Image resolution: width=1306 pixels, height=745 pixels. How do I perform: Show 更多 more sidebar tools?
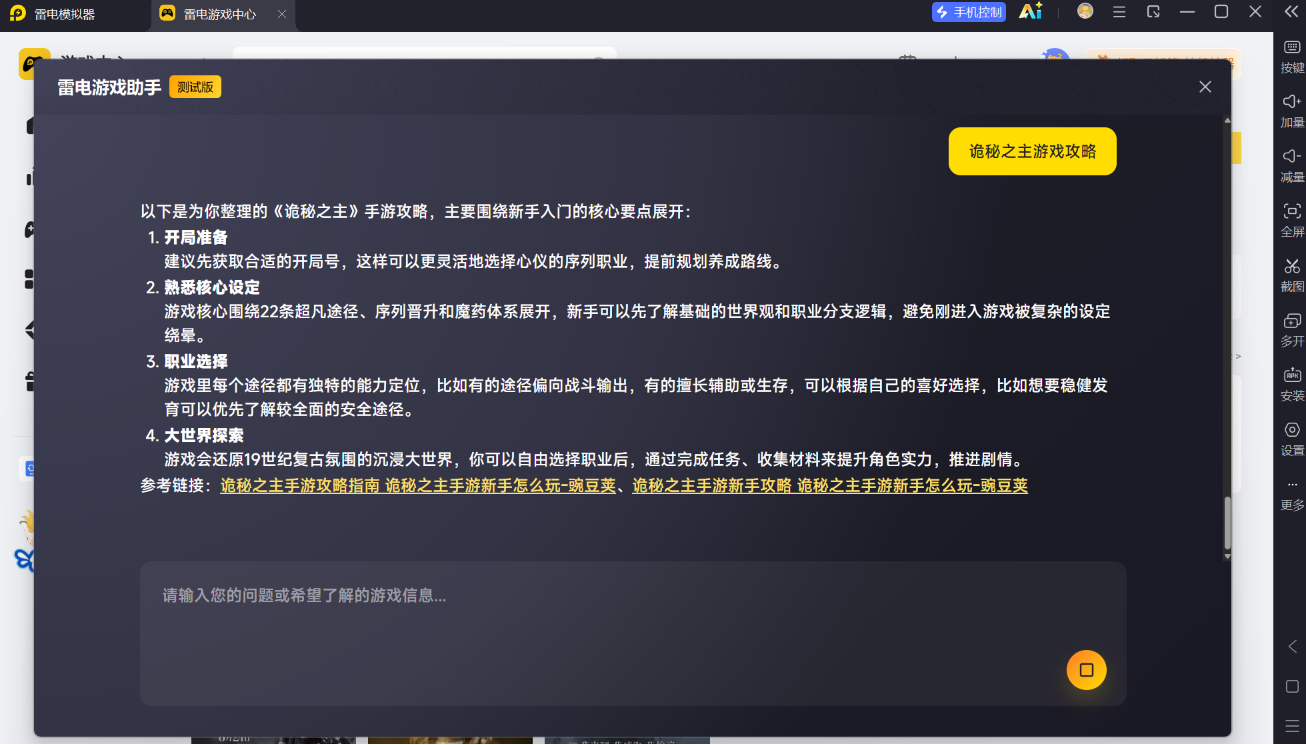pyautogui.click(x=1292, y=494)
